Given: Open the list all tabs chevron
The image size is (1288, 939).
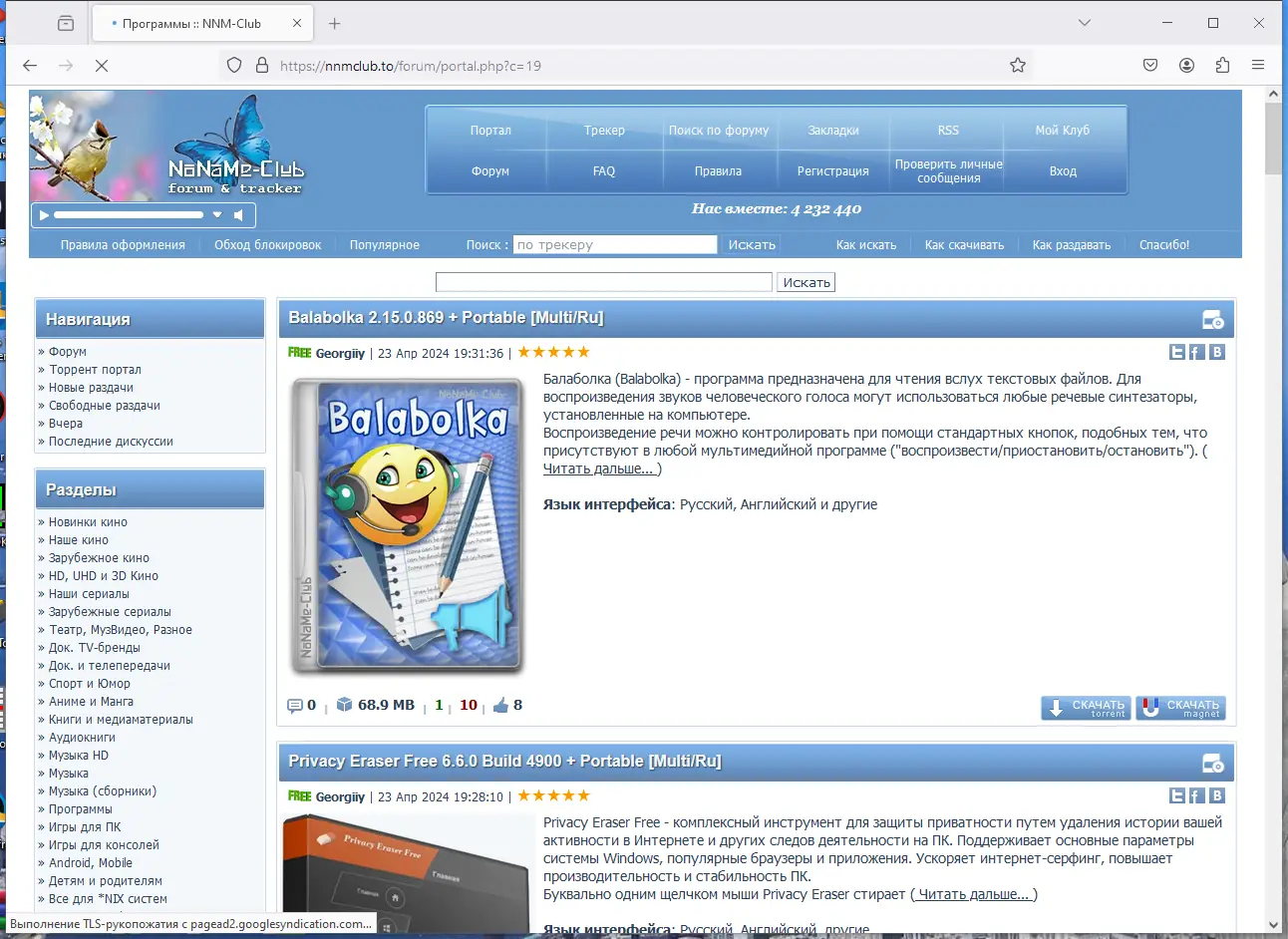Looking at the screenshot, I should pos(1085,23).
